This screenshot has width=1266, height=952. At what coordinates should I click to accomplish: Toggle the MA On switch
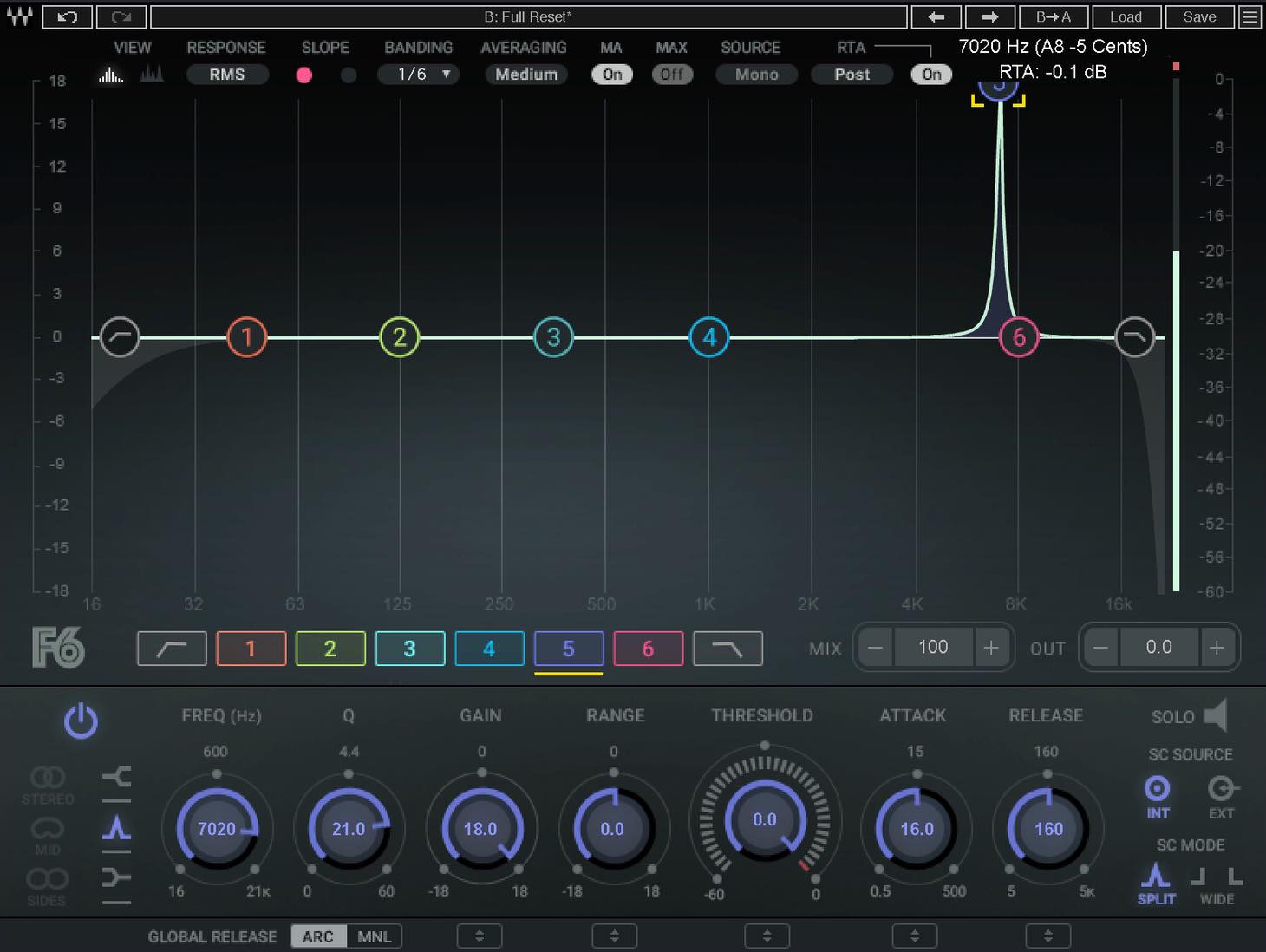(x=612, y=75)
